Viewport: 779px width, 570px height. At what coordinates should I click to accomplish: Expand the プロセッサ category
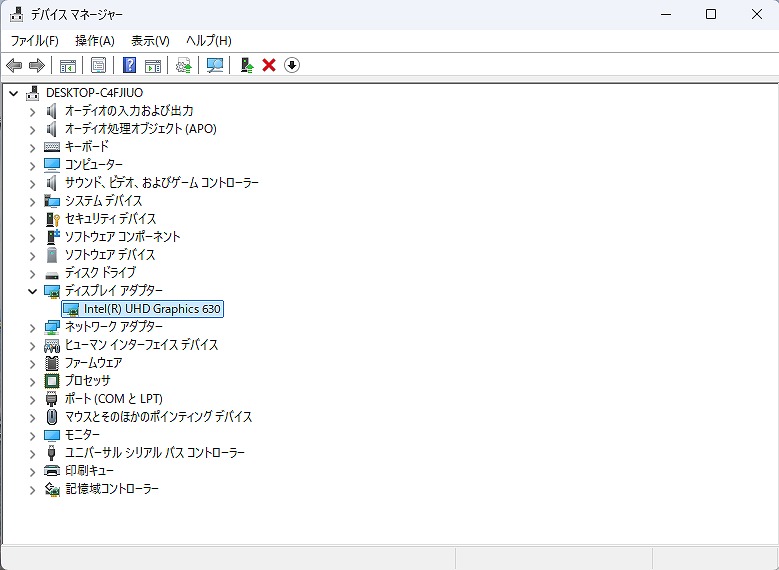(x=32, y=381)
